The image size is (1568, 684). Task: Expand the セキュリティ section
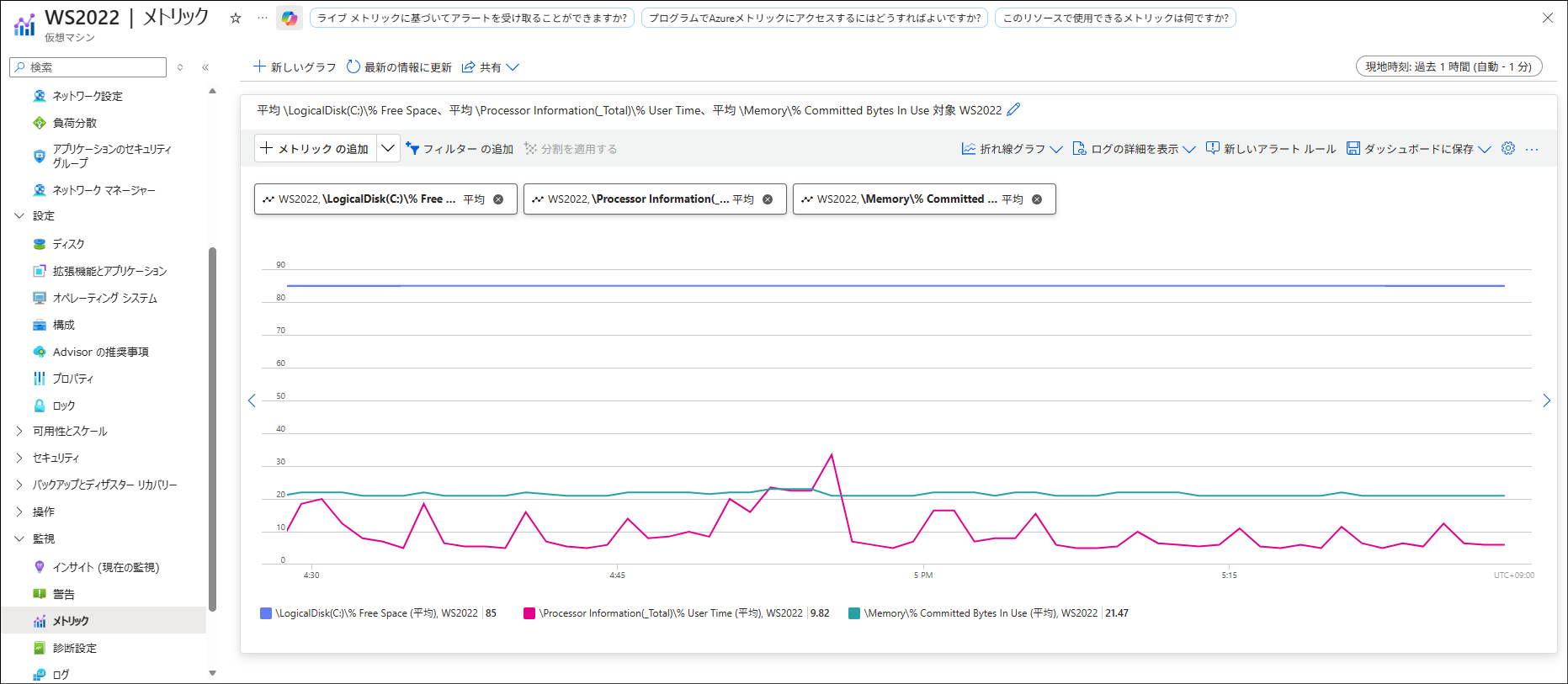tap(19, 458)
